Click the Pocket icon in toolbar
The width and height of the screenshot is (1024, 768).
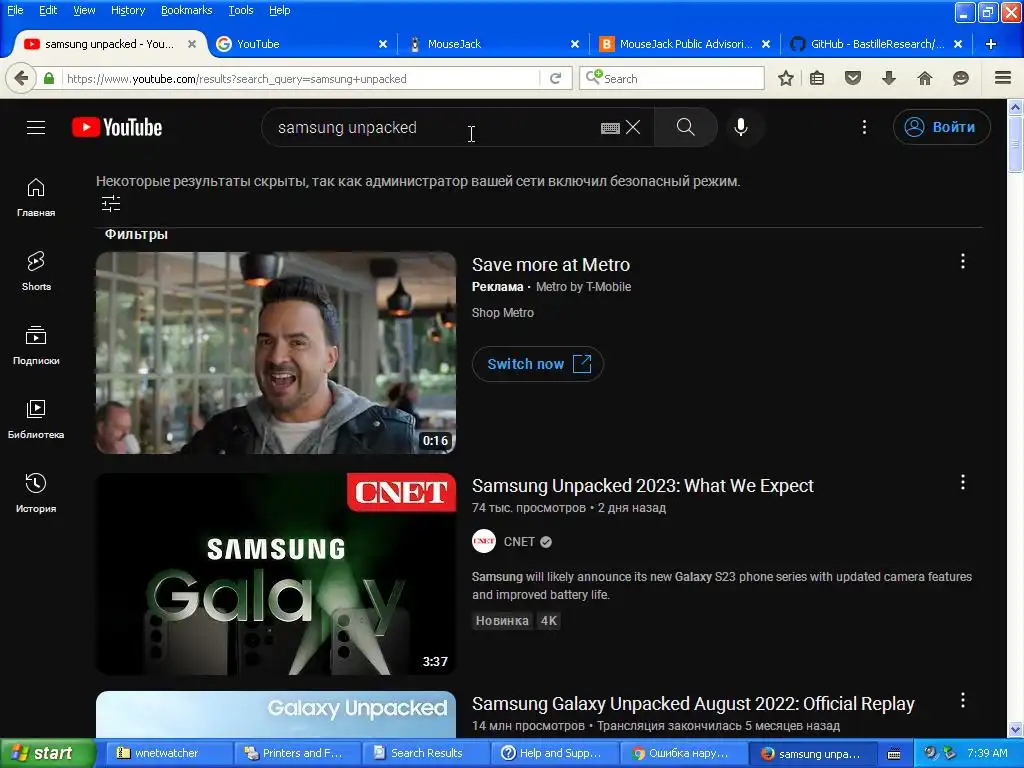click(853, 78)
